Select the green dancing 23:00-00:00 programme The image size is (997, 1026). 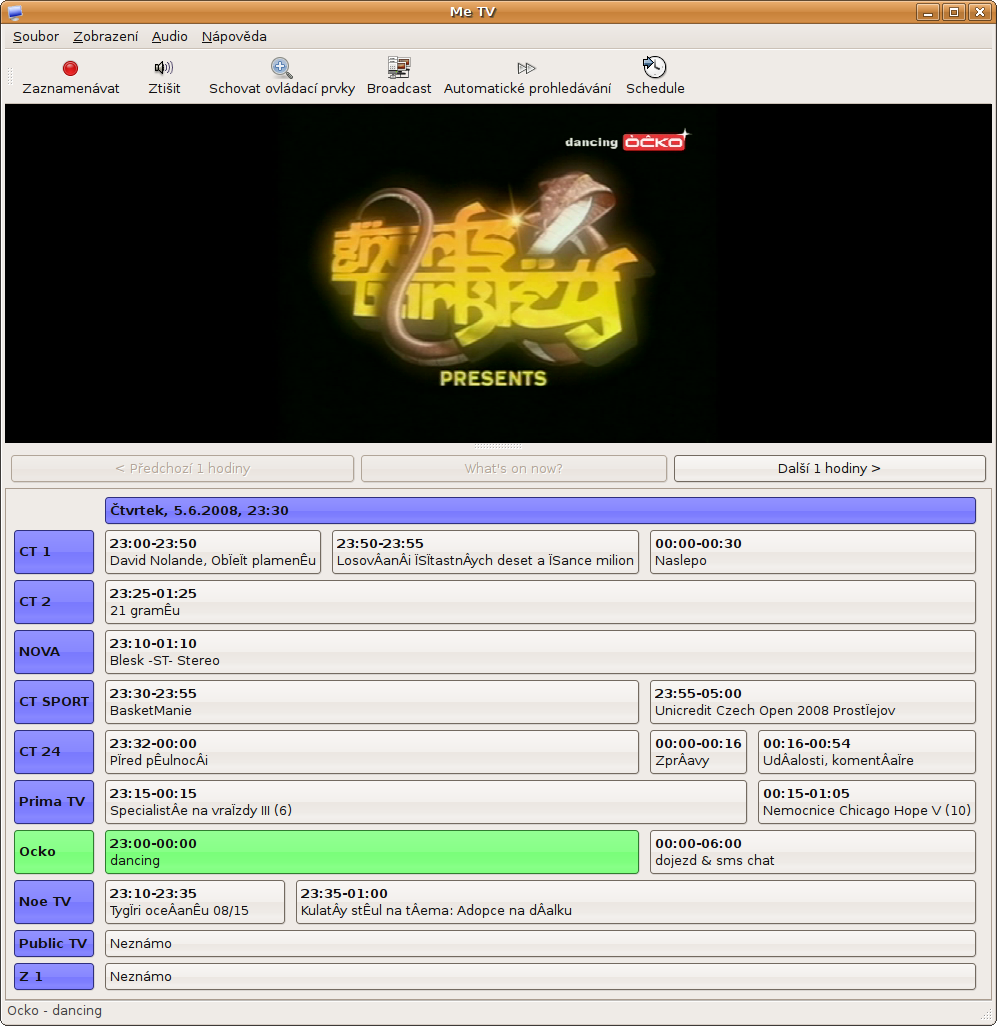click(x=372, y=852)
